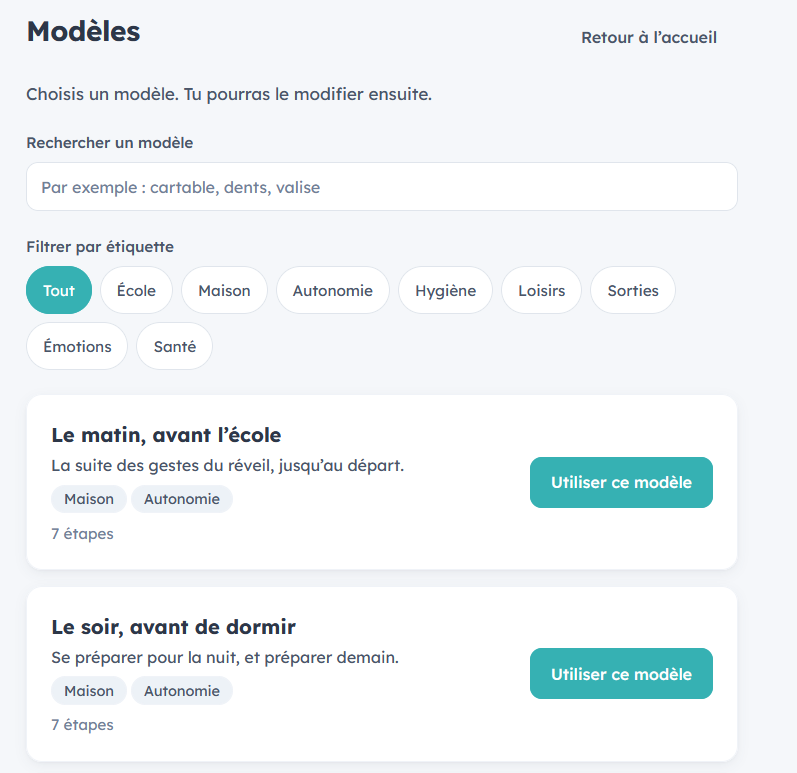Open the Le soir, avant de dormir card title
The width and height of the screenshot is (797, 773).
coord(173,627)
